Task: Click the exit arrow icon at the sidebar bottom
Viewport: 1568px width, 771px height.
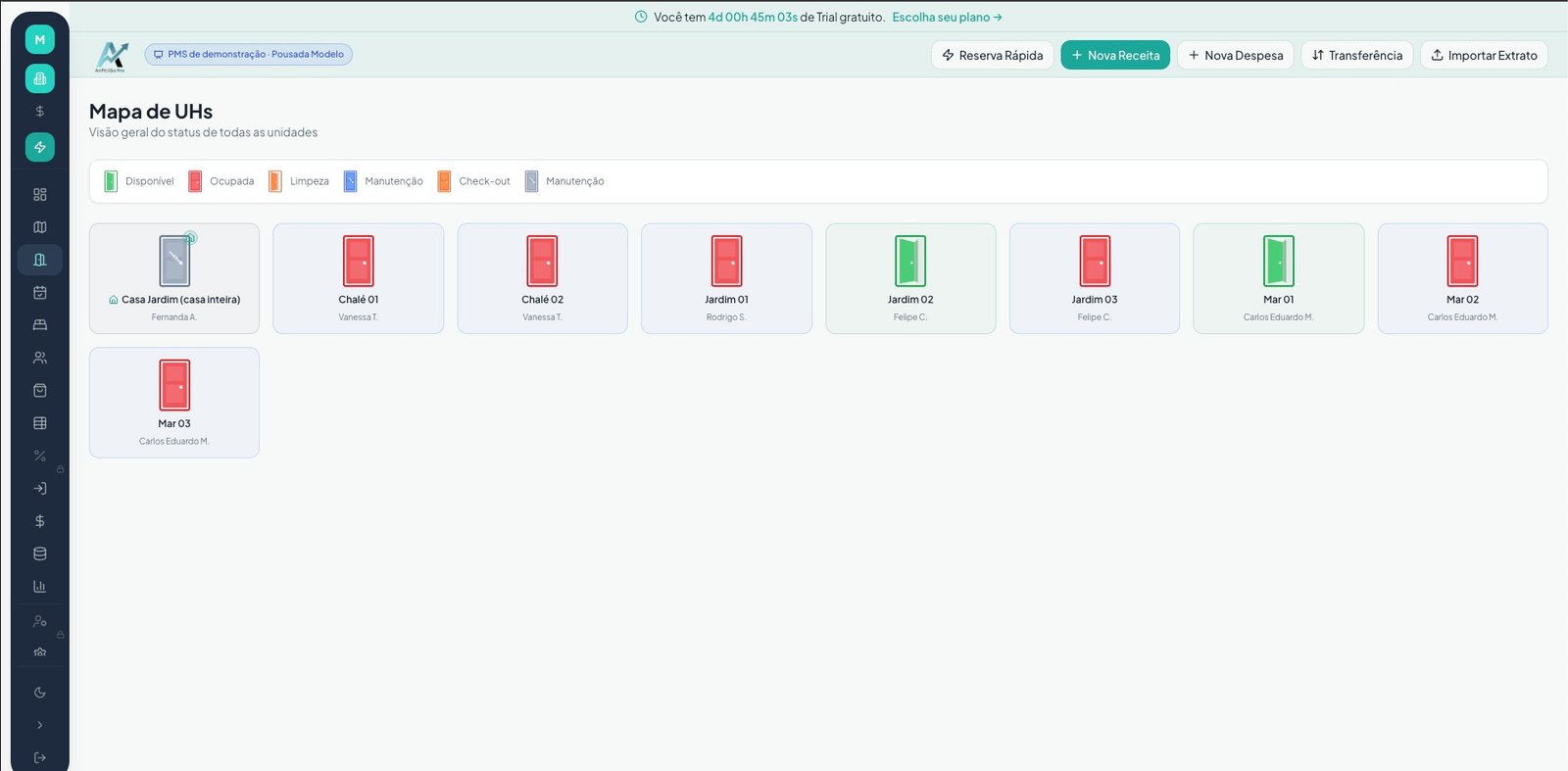Action: coord(39,757)
